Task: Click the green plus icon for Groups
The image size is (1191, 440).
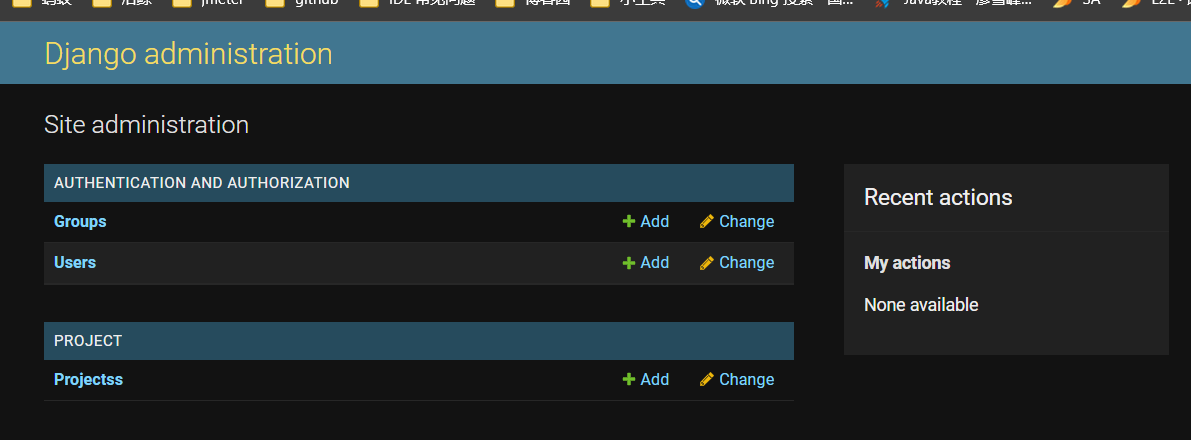Action: [628, 221]
